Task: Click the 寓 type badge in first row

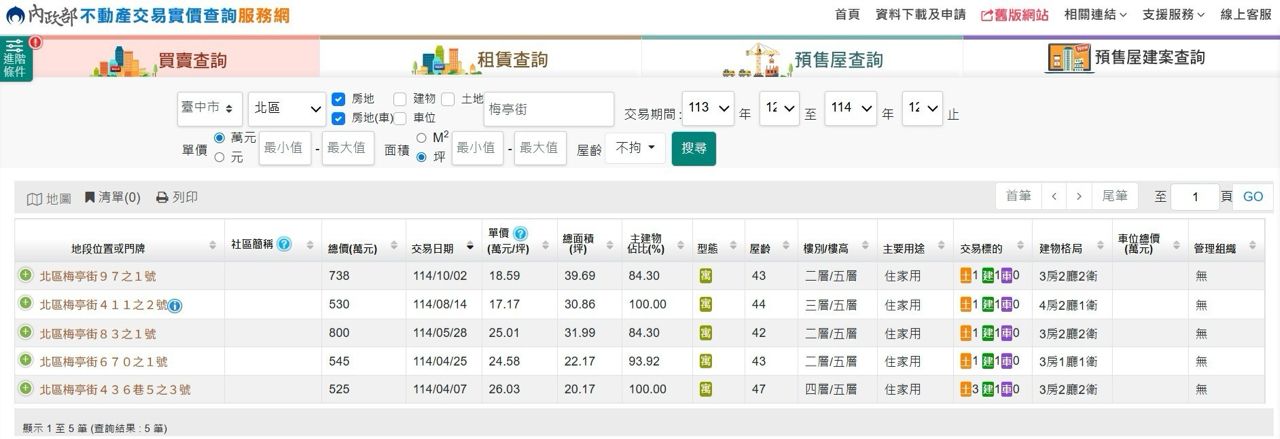Action: tap(706, 276)
